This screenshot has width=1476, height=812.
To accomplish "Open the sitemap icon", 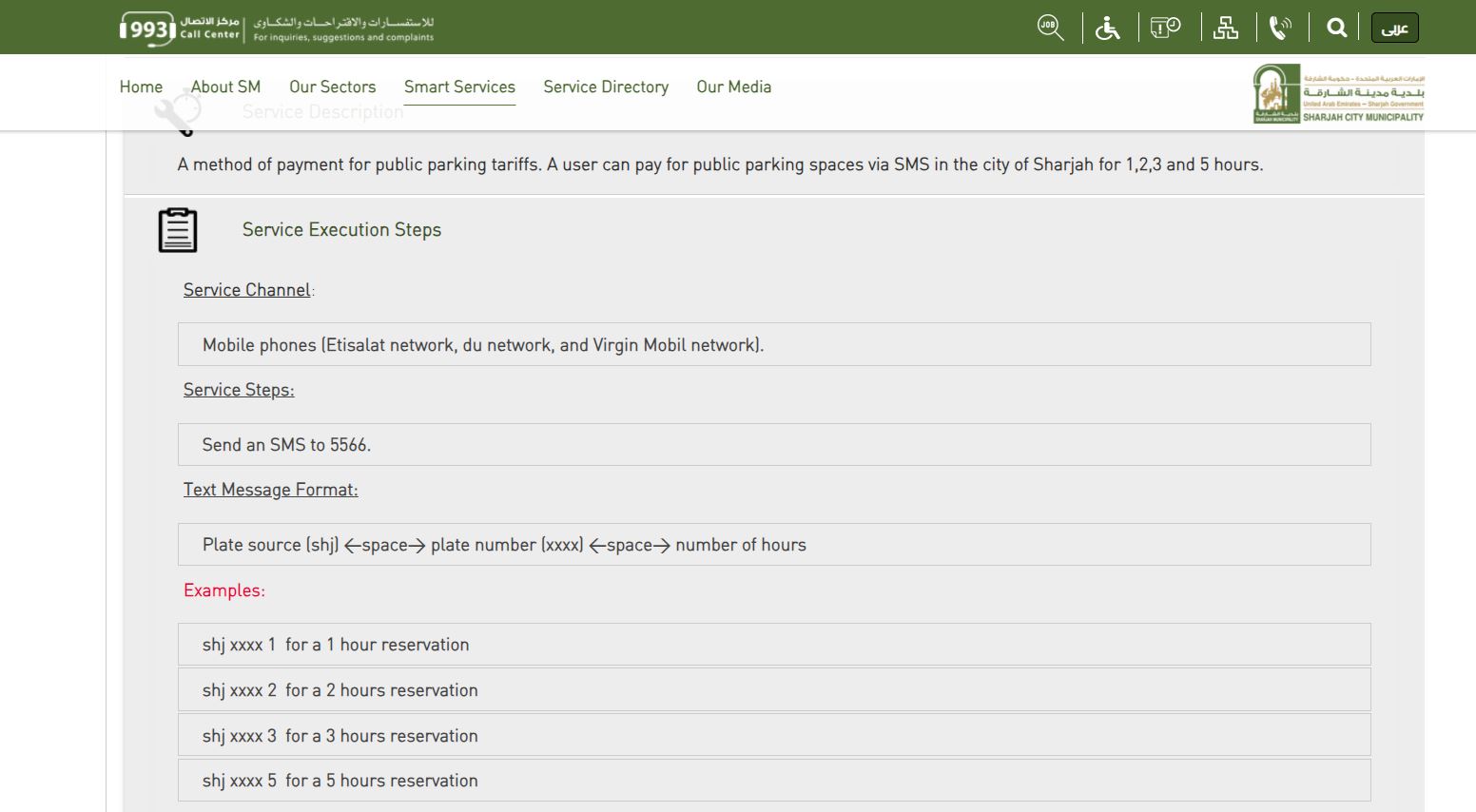I will [x=1226, y=28].
